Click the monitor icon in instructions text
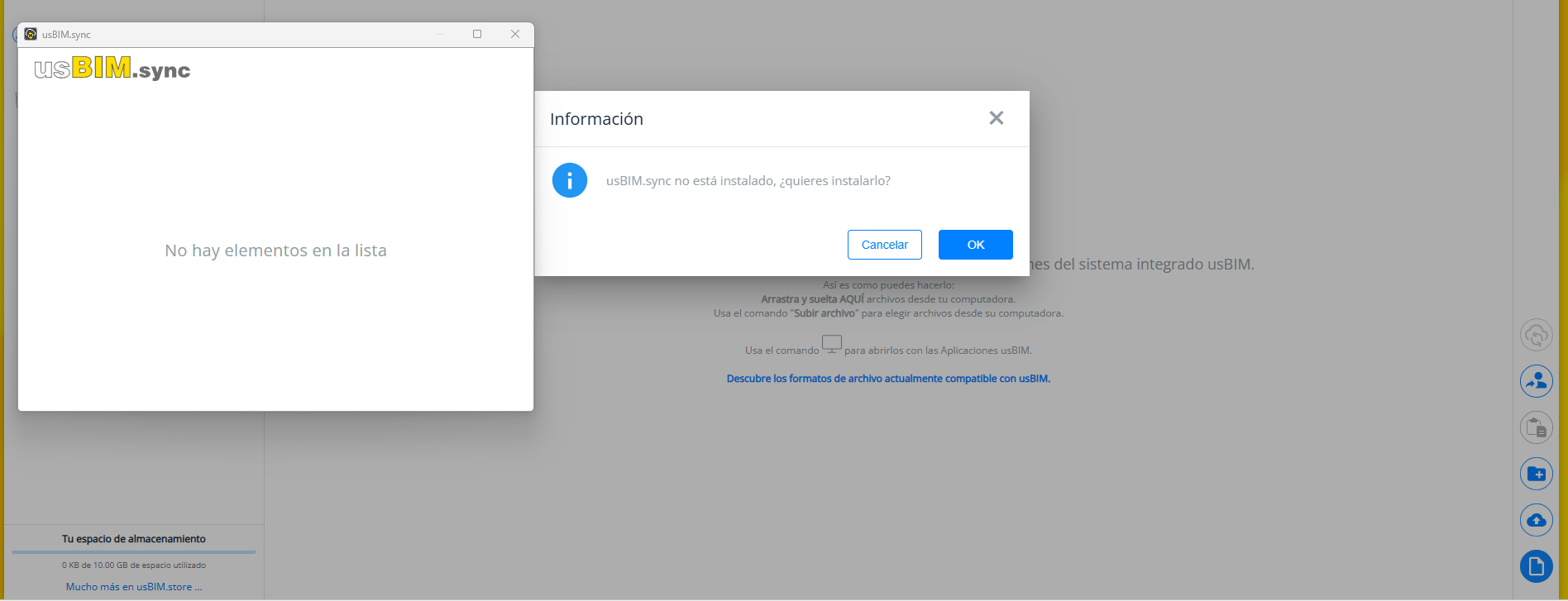Image resolution: width=1568 pixels, height=601 pixels. point(832,344)
